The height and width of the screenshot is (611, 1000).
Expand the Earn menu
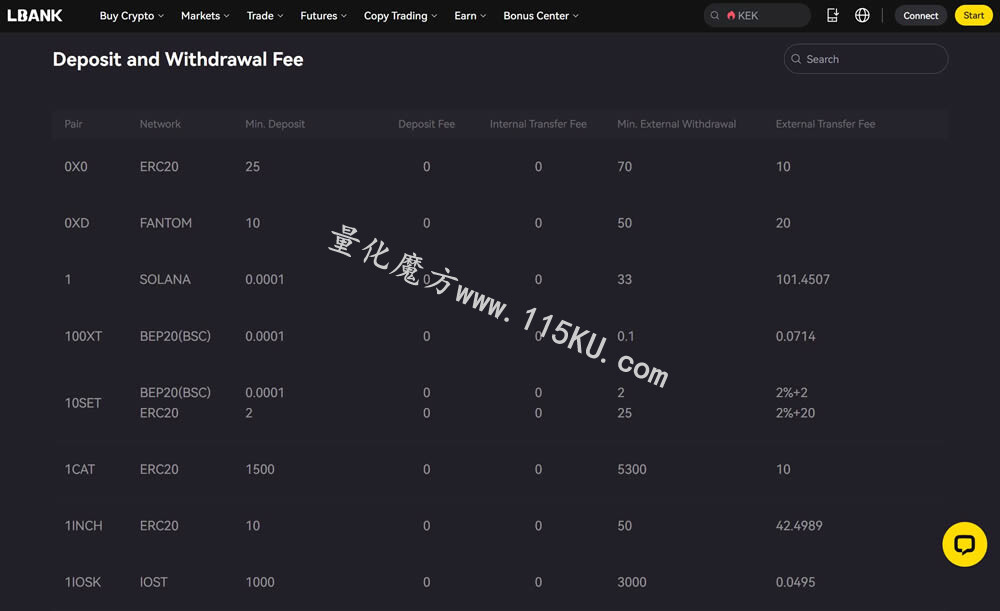(470, 15)
